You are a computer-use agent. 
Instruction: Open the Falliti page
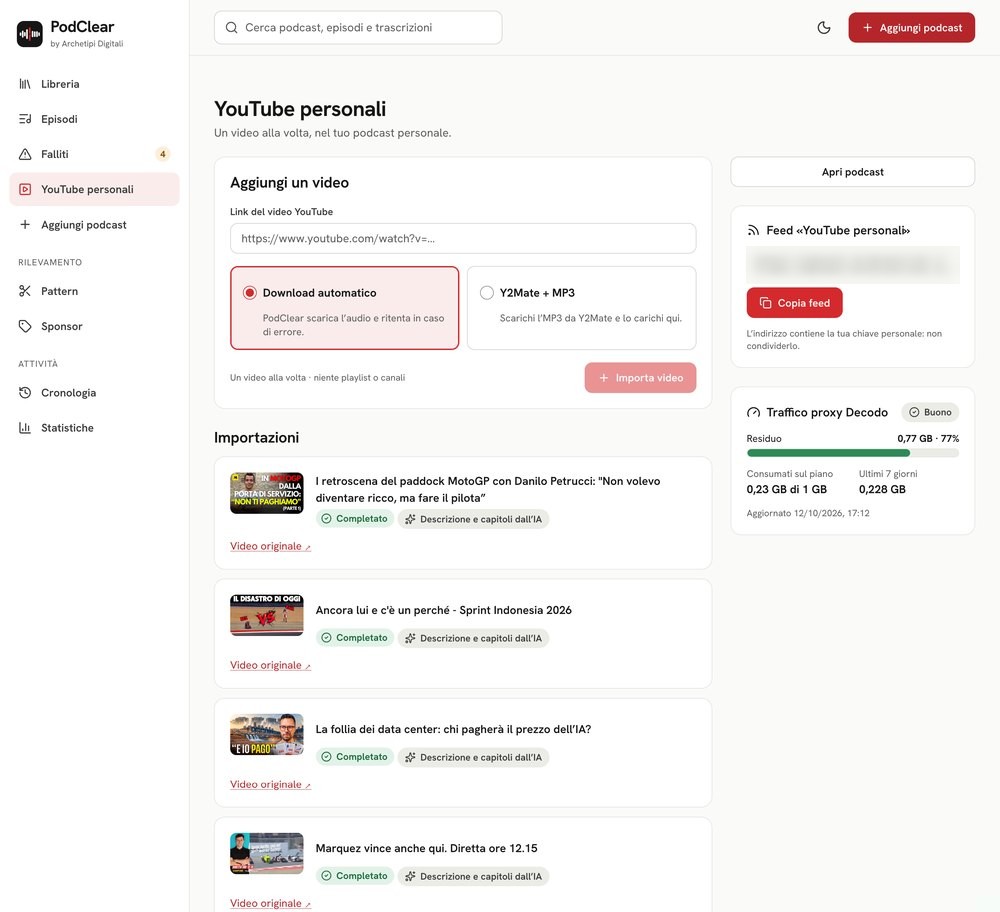(94, 154)
